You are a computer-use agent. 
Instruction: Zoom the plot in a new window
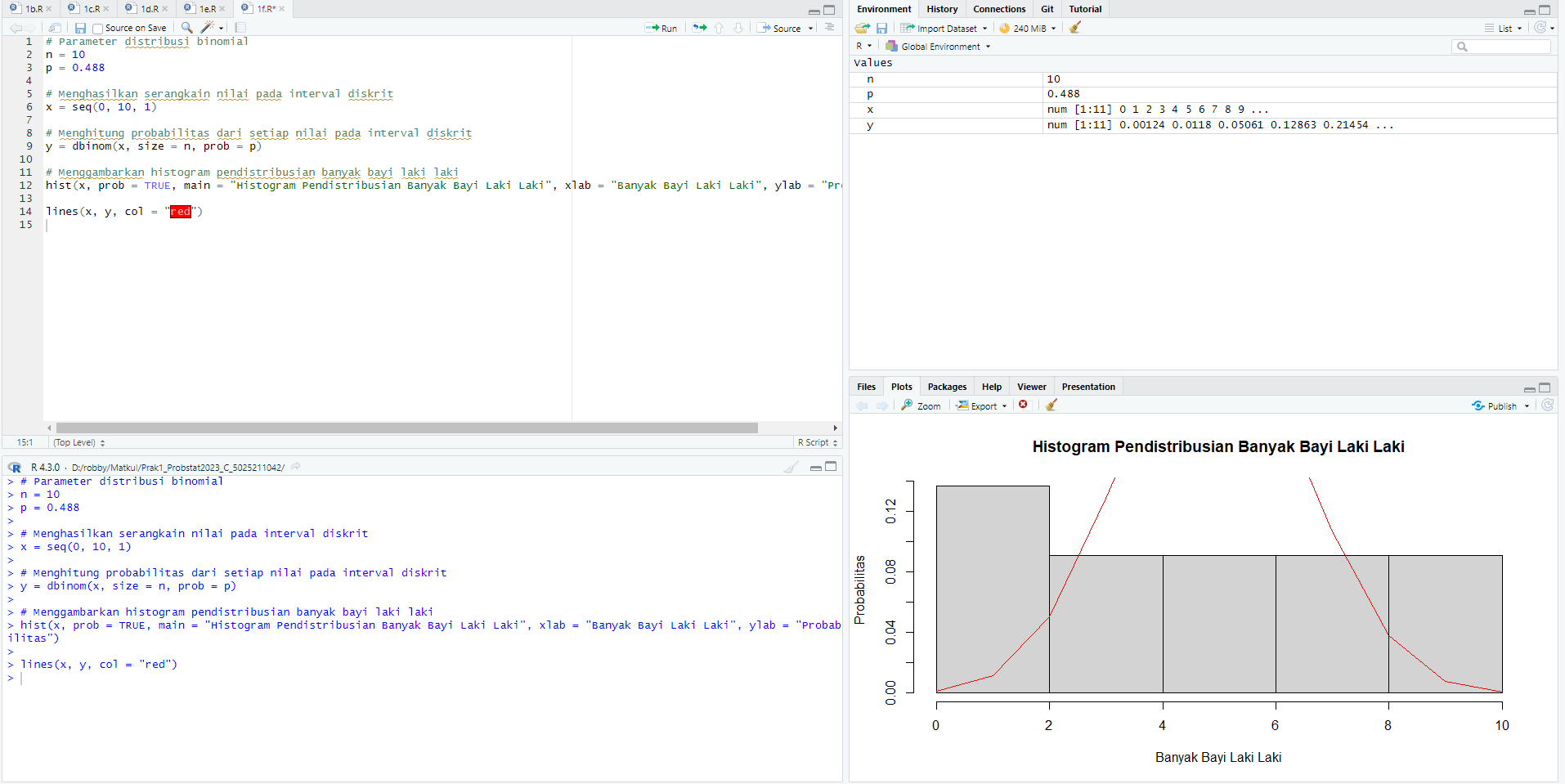tap(921, 405)
